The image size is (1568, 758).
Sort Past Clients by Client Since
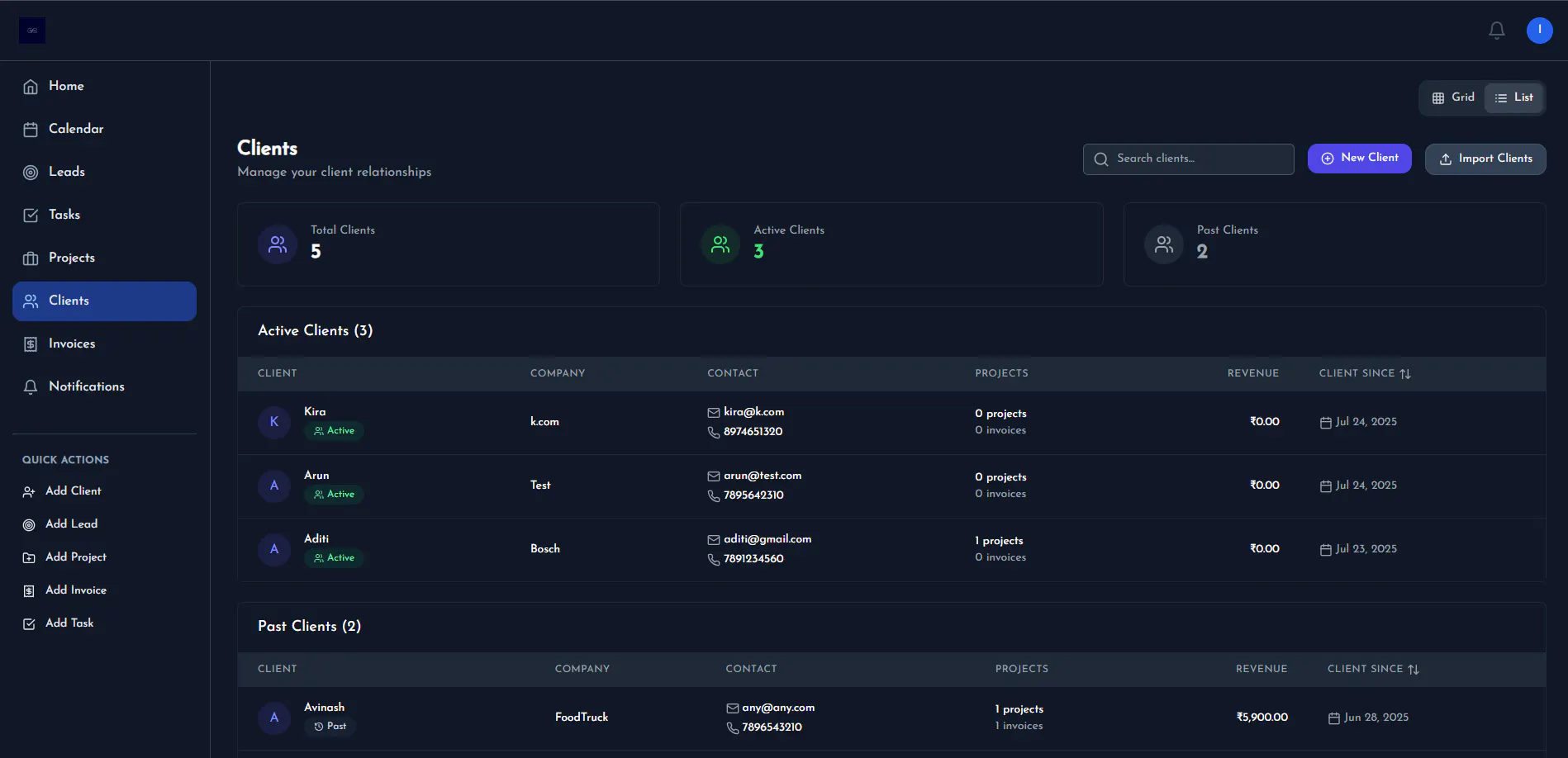(1373, 669)
